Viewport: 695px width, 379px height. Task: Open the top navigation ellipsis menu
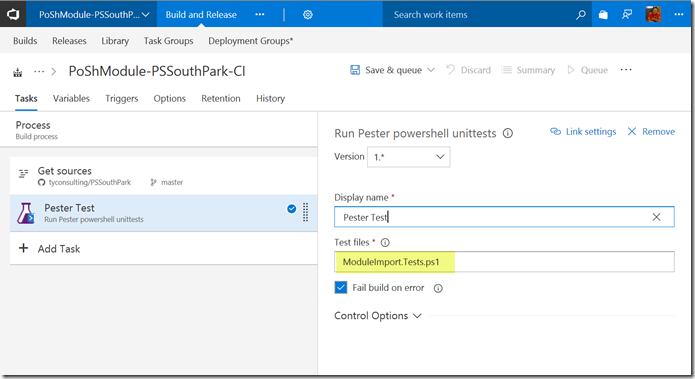[x=260, y=15]
